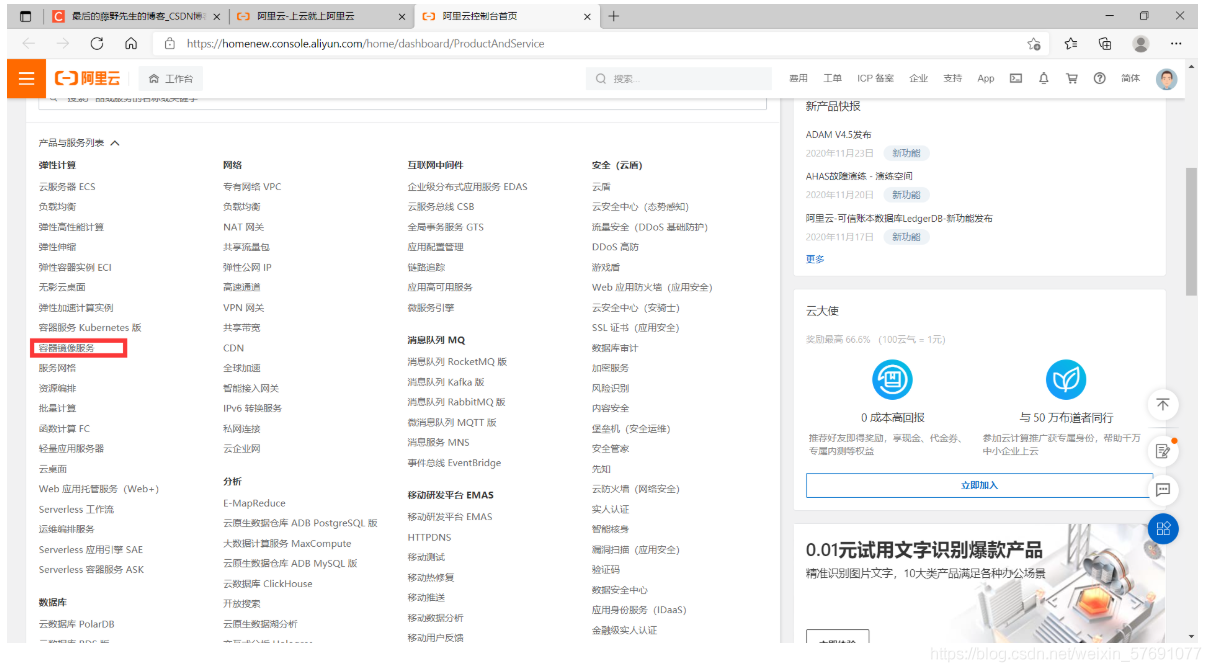Open 函数计算 FC
1211x672 pixels.
(64, 429)
